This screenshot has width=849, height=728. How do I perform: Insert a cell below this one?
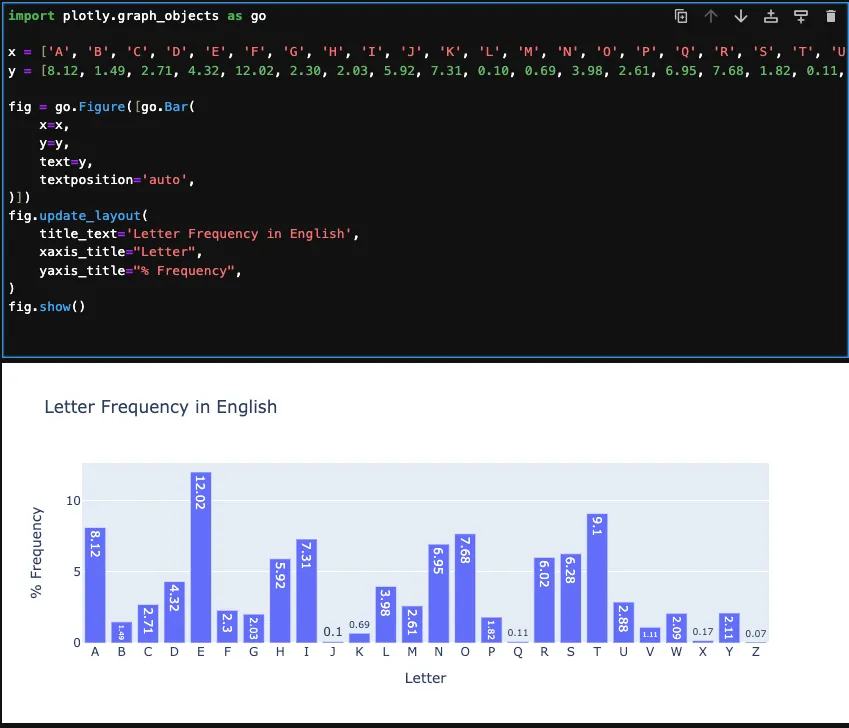(800, 16)
